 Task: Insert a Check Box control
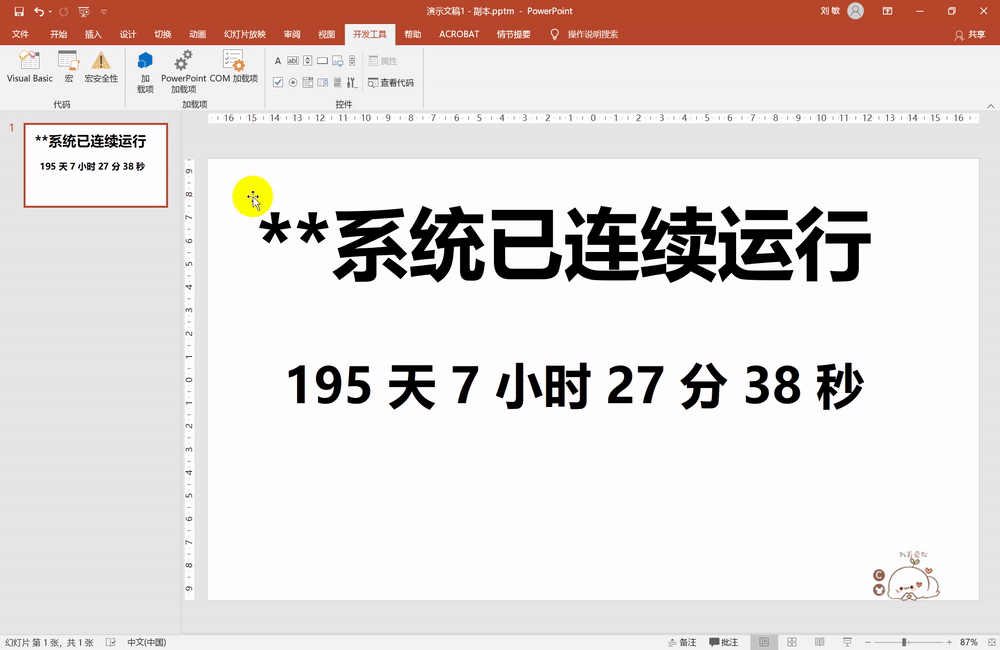pyautogui.click(x=277, y=82)
